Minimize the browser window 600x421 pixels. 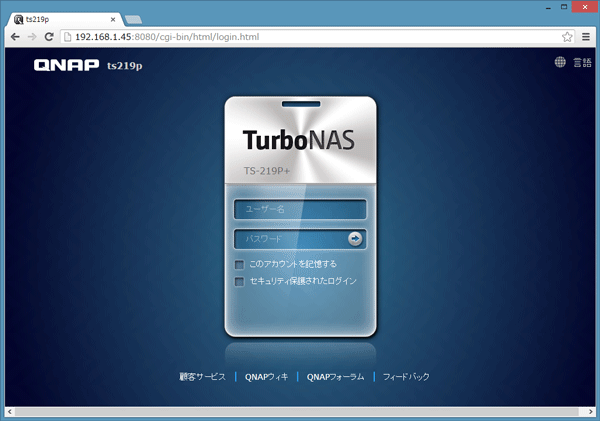(548, 7)
